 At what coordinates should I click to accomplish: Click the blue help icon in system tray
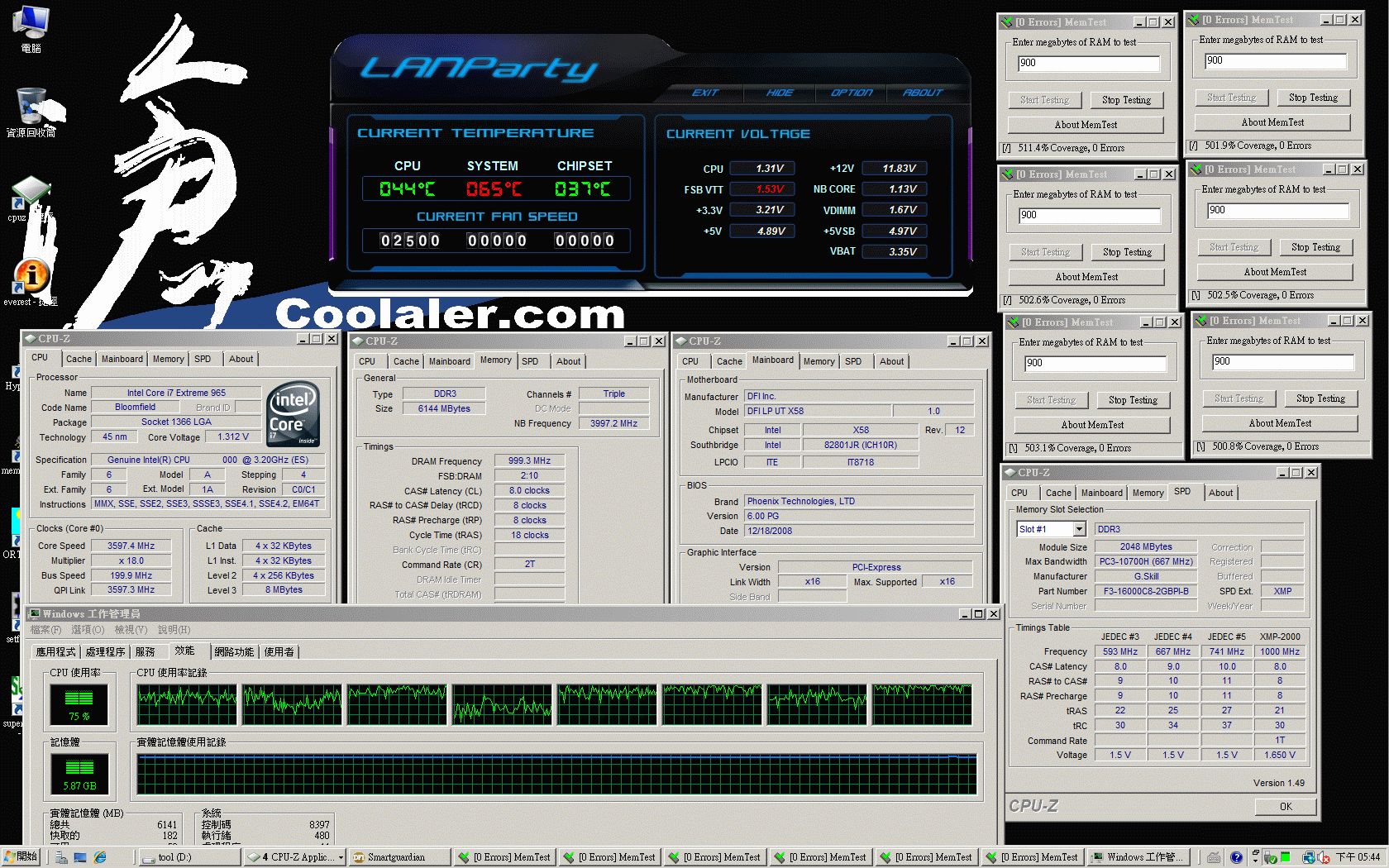[1236, 857]
